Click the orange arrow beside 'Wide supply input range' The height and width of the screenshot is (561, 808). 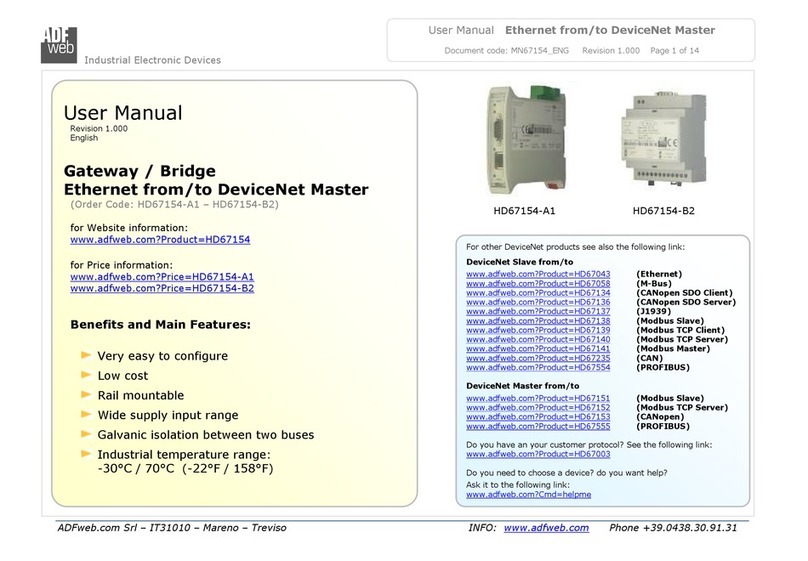point(86,414)
